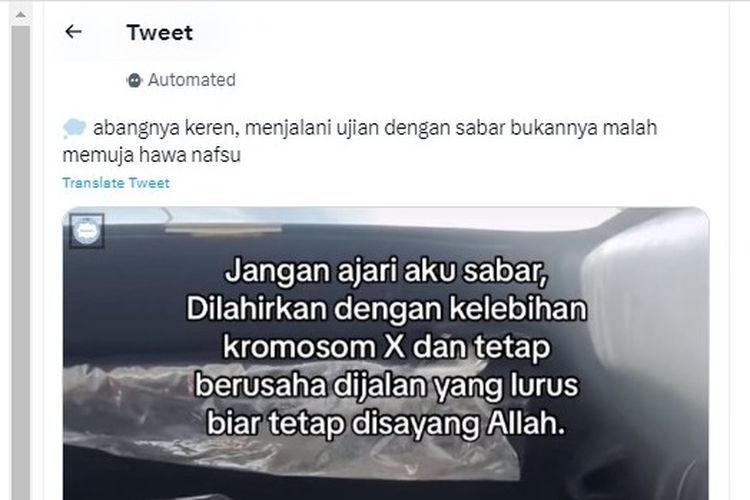Click the scrollbar up arrow
750x500 pixels.
pos(21,14)
